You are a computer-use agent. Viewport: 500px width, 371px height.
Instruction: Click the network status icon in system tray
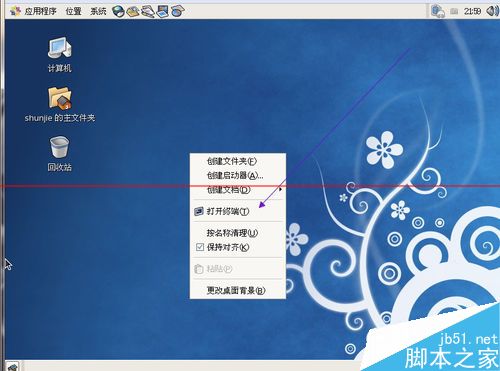click(438, 11)
